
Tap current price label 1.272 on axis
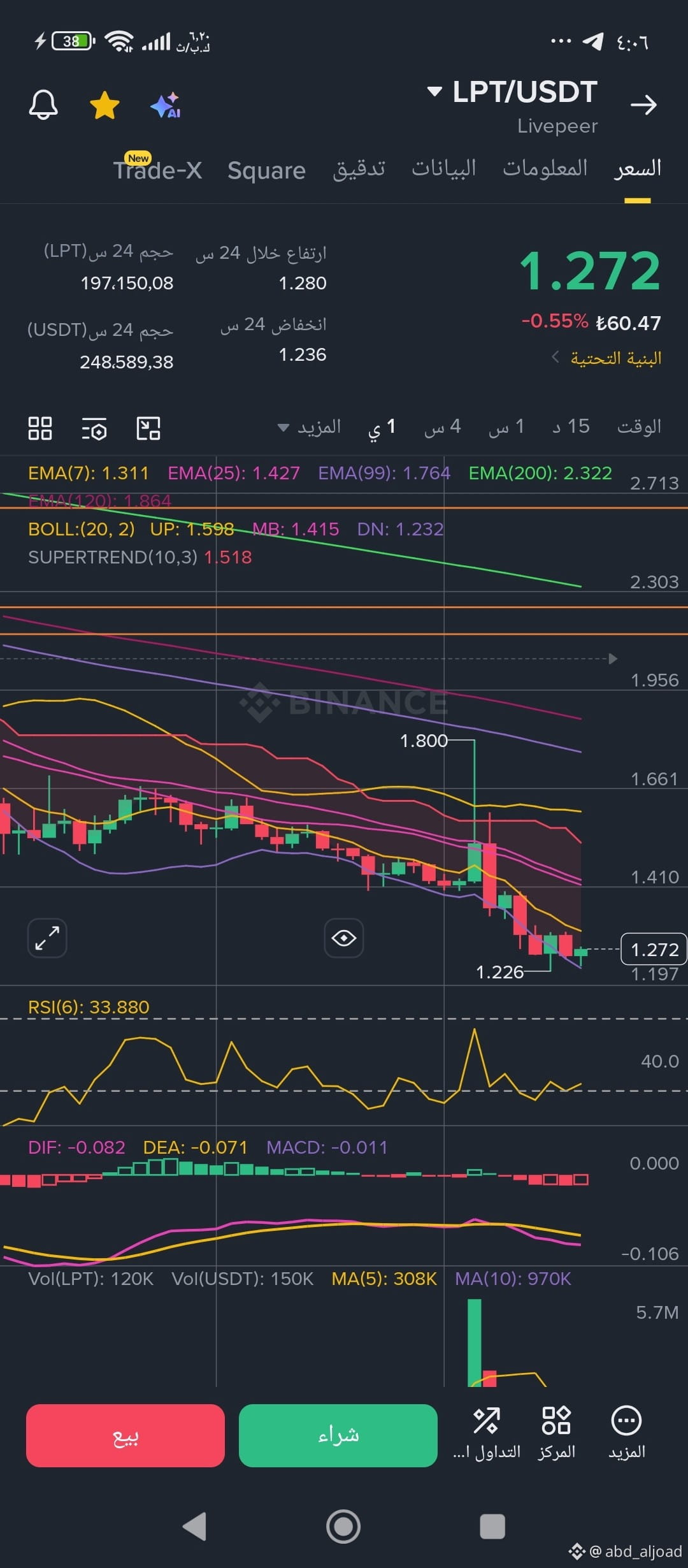654,950
